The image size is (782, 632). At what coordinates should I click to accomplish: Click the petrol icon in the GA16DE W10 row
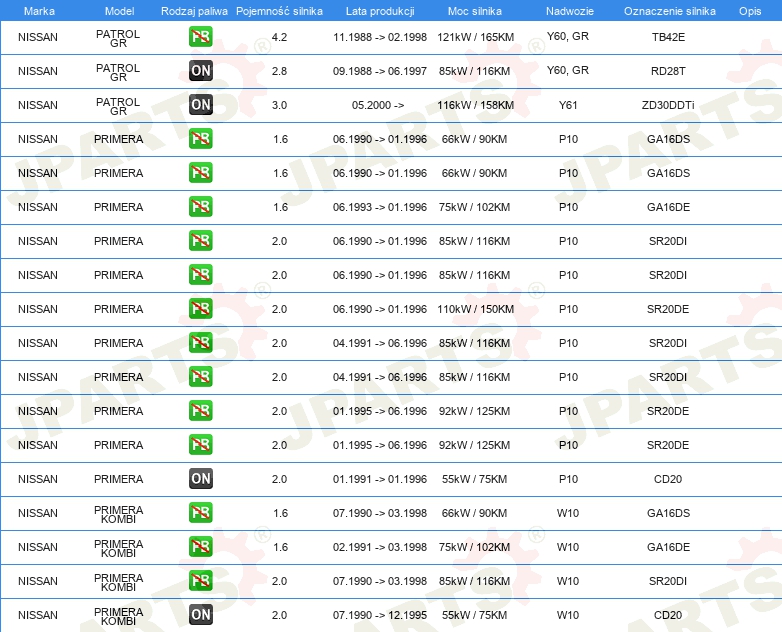click(200, 546)
